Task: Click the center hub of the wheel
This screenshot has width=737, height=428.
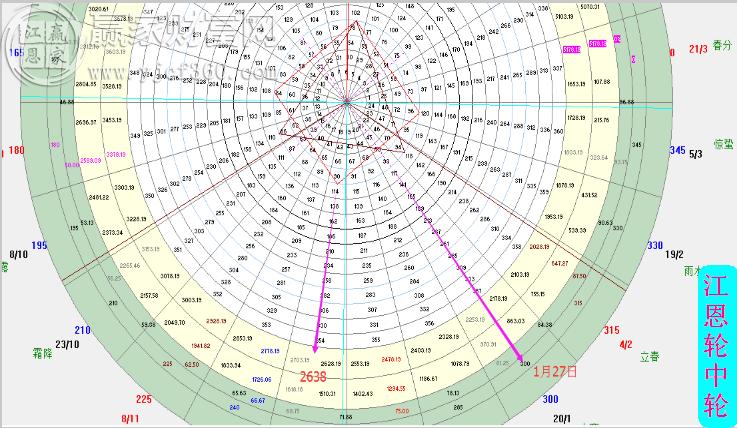Action: (x=346, y=101)
